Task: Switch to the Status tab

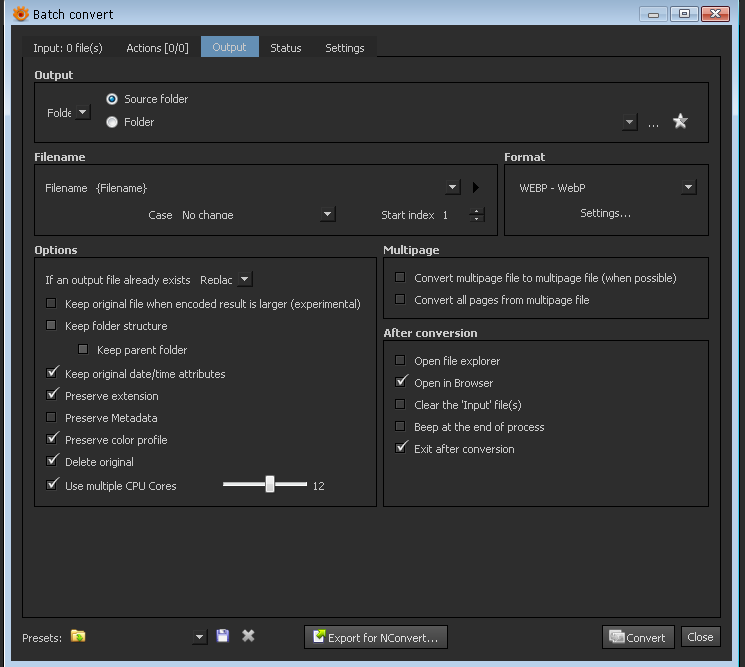Action: coord(285,48)
